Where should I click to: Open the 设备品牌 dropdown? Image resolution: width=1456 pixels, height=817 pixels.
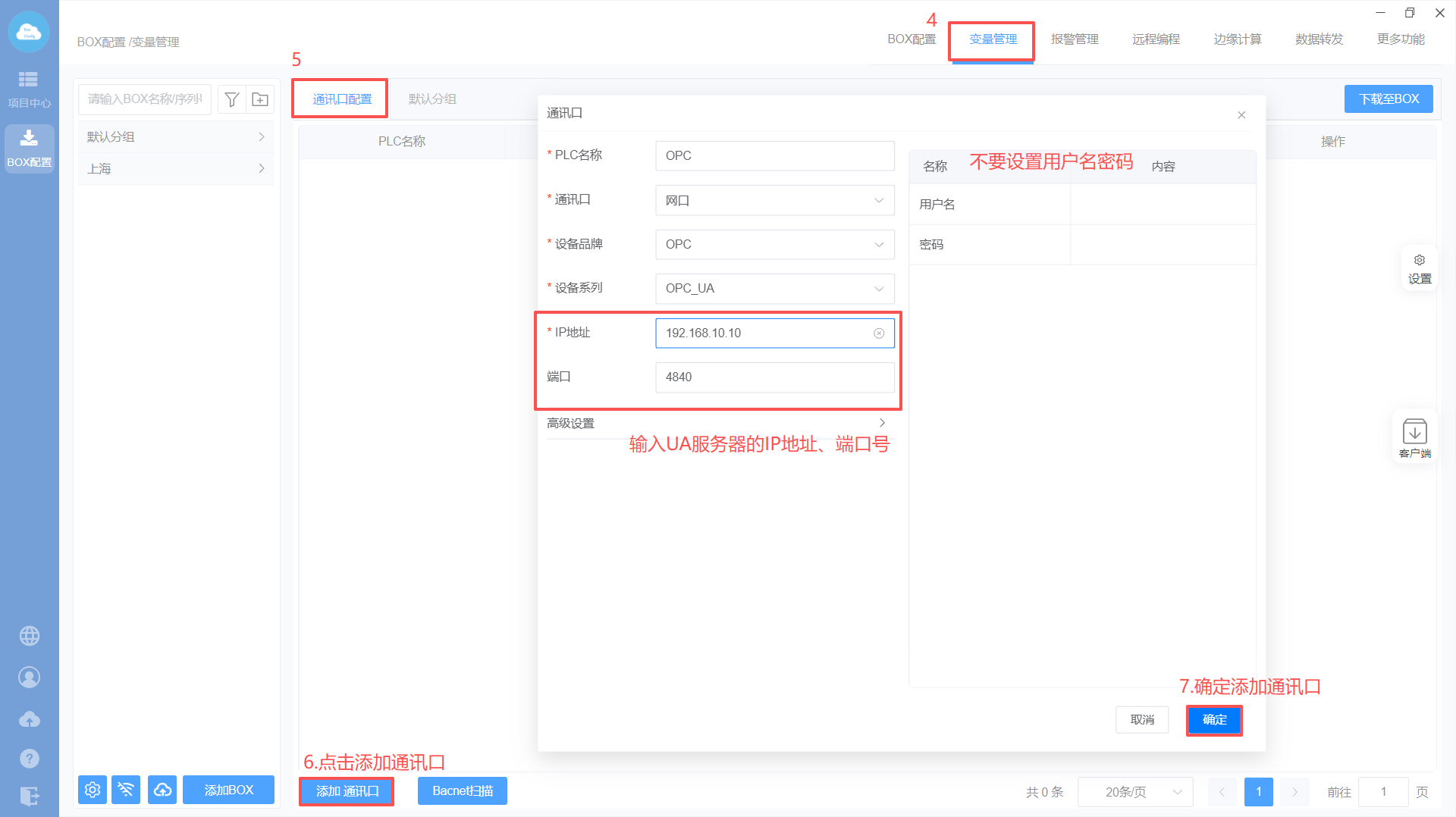coord(774,245)
